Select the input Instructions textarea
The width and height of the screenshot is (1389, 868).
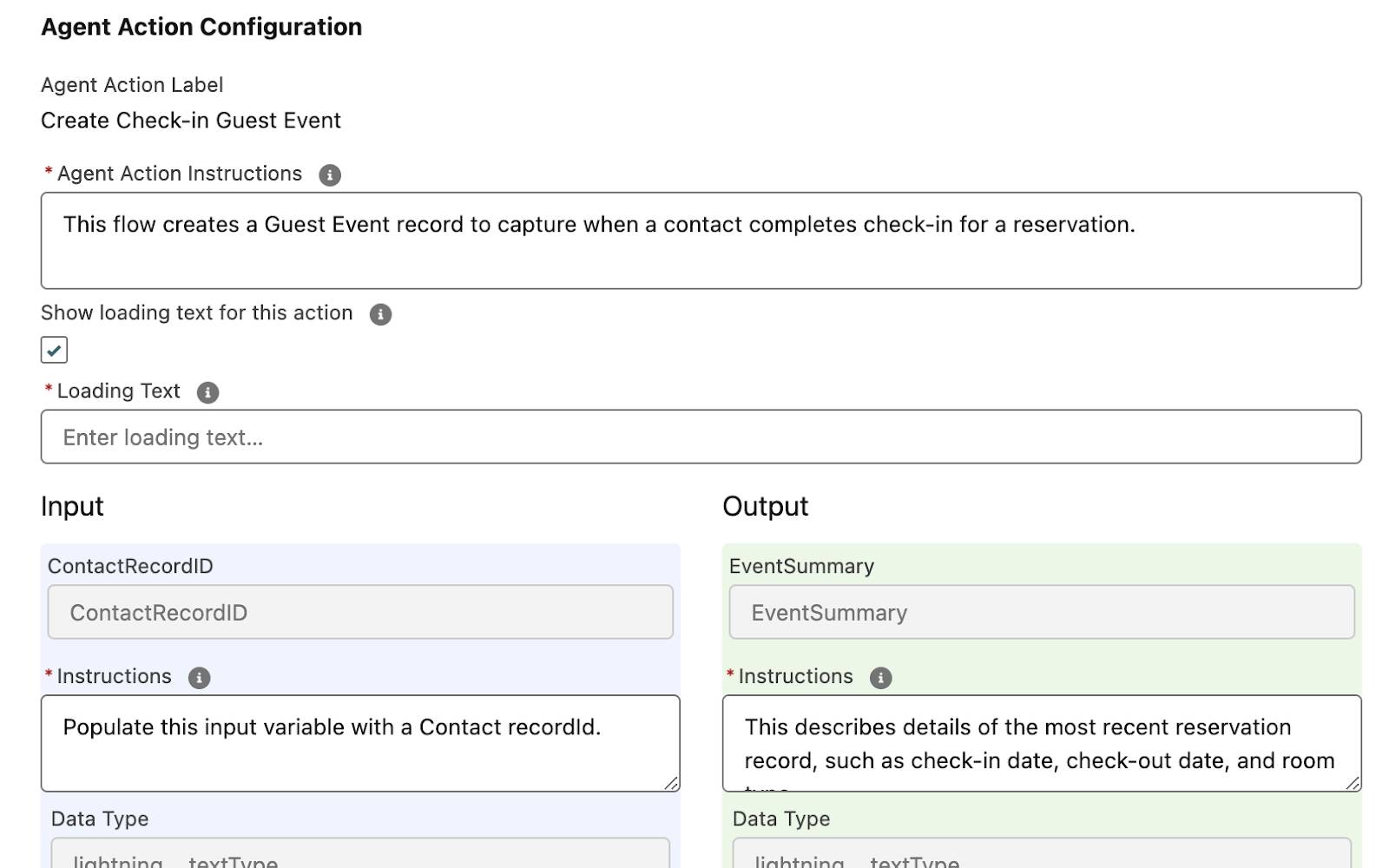(x=347, y=742)
